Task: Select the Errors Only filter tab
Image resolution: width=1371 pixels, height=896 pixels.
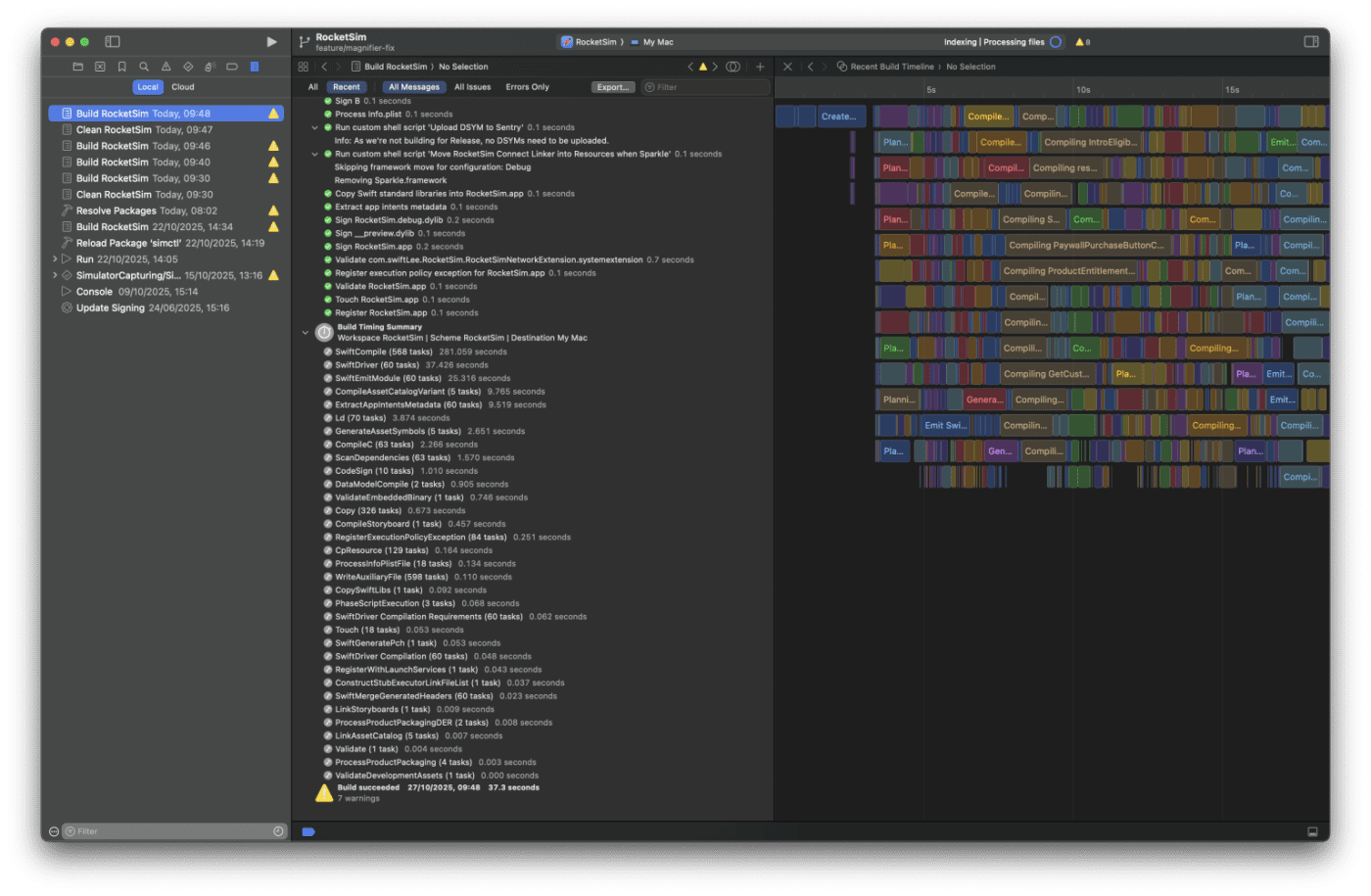Action: pyautogui.click(x=527, y=87)
